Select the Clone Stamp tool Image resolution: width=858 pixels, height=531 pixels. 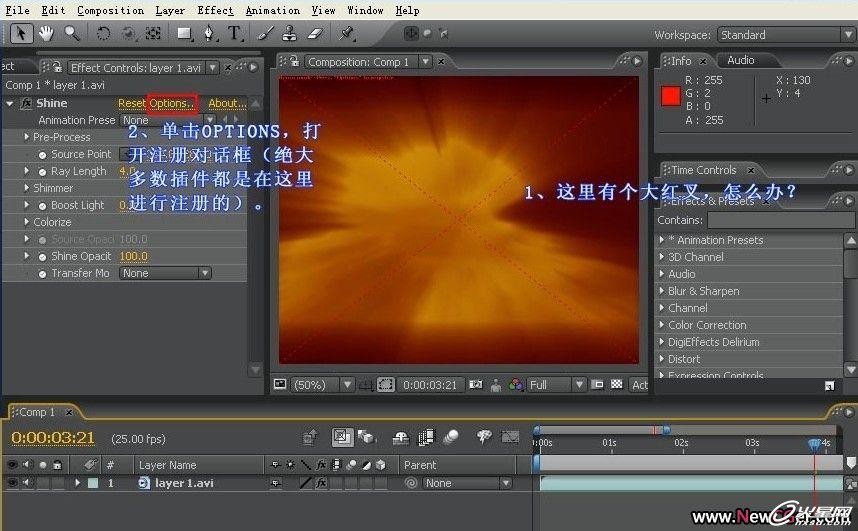pos(289,34)
